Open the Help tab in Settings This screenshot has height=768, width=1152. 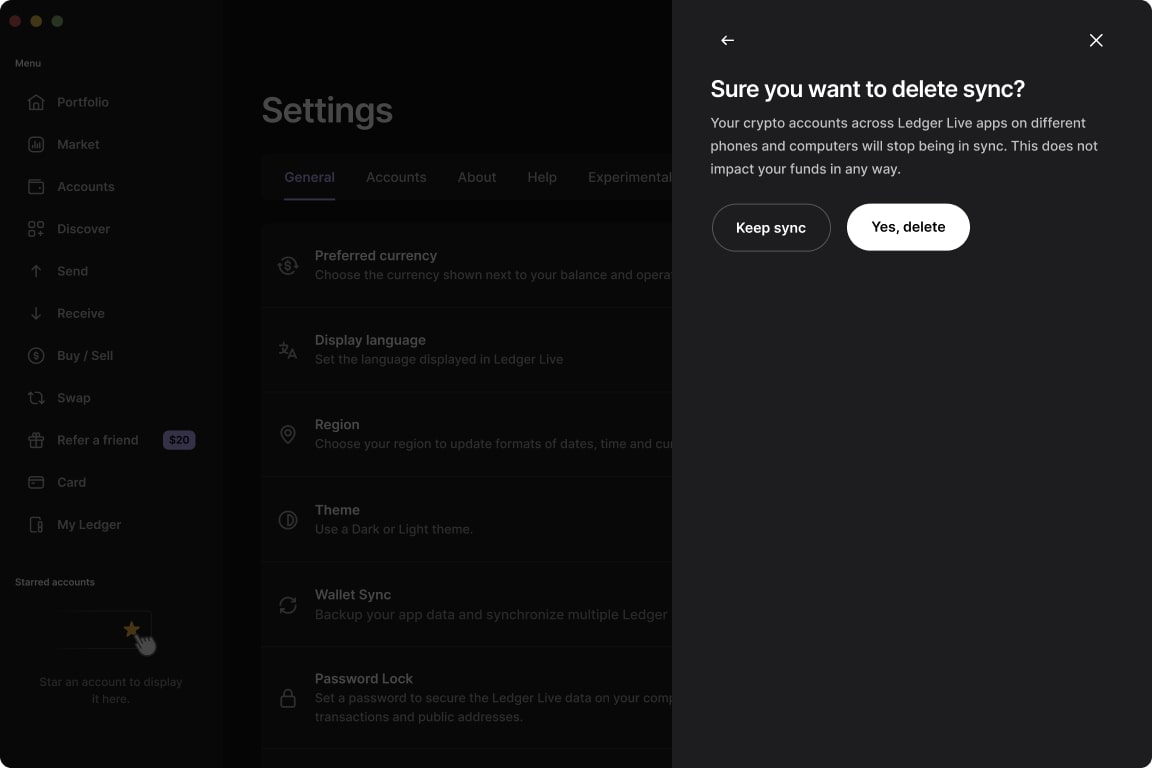coord(542,177)
